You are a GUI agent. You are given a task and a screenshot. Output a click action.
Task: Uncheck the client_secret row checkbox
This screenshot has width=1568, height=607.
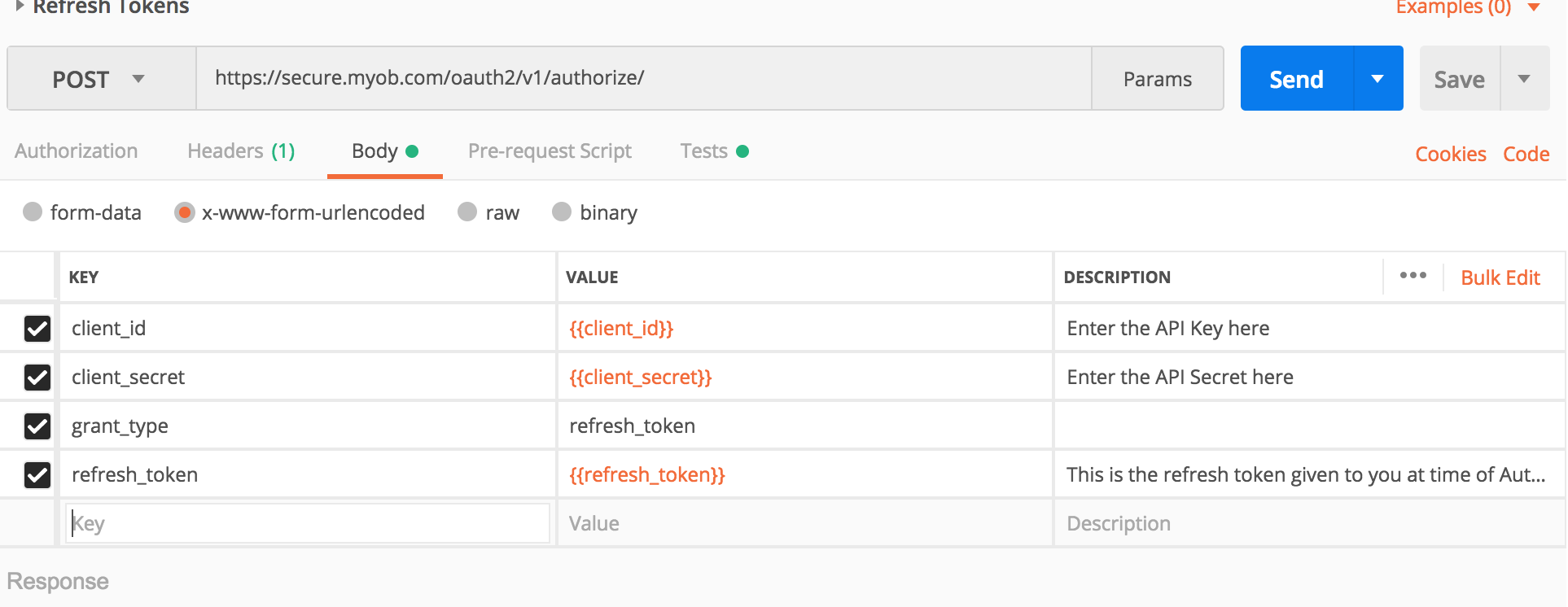coord(37,378)
